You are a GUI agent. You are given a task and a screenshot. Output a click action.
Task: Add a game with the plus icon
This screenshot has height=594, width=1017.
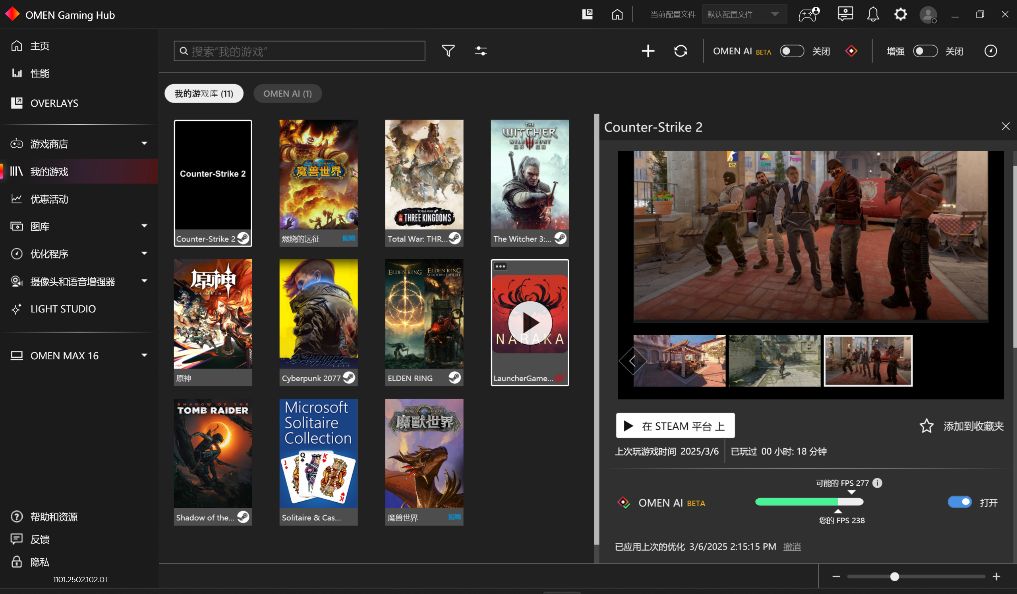tap(648, 51)
